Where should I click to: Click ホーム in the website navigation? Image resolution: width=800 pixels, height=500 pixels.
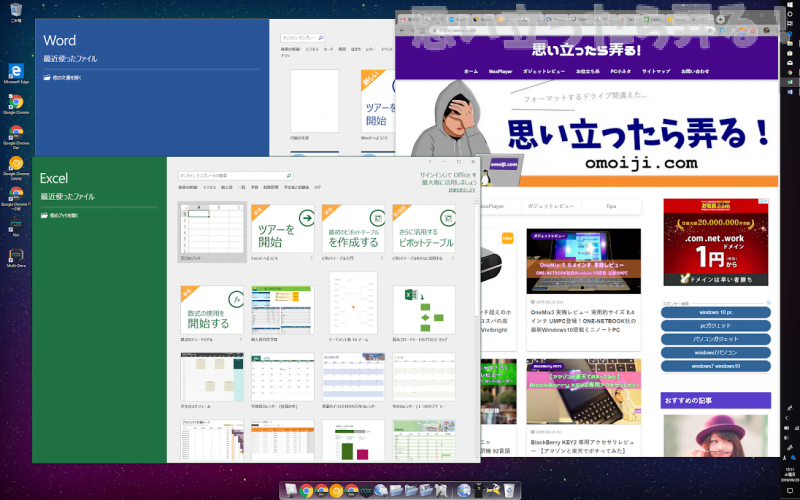click(470, 71)
